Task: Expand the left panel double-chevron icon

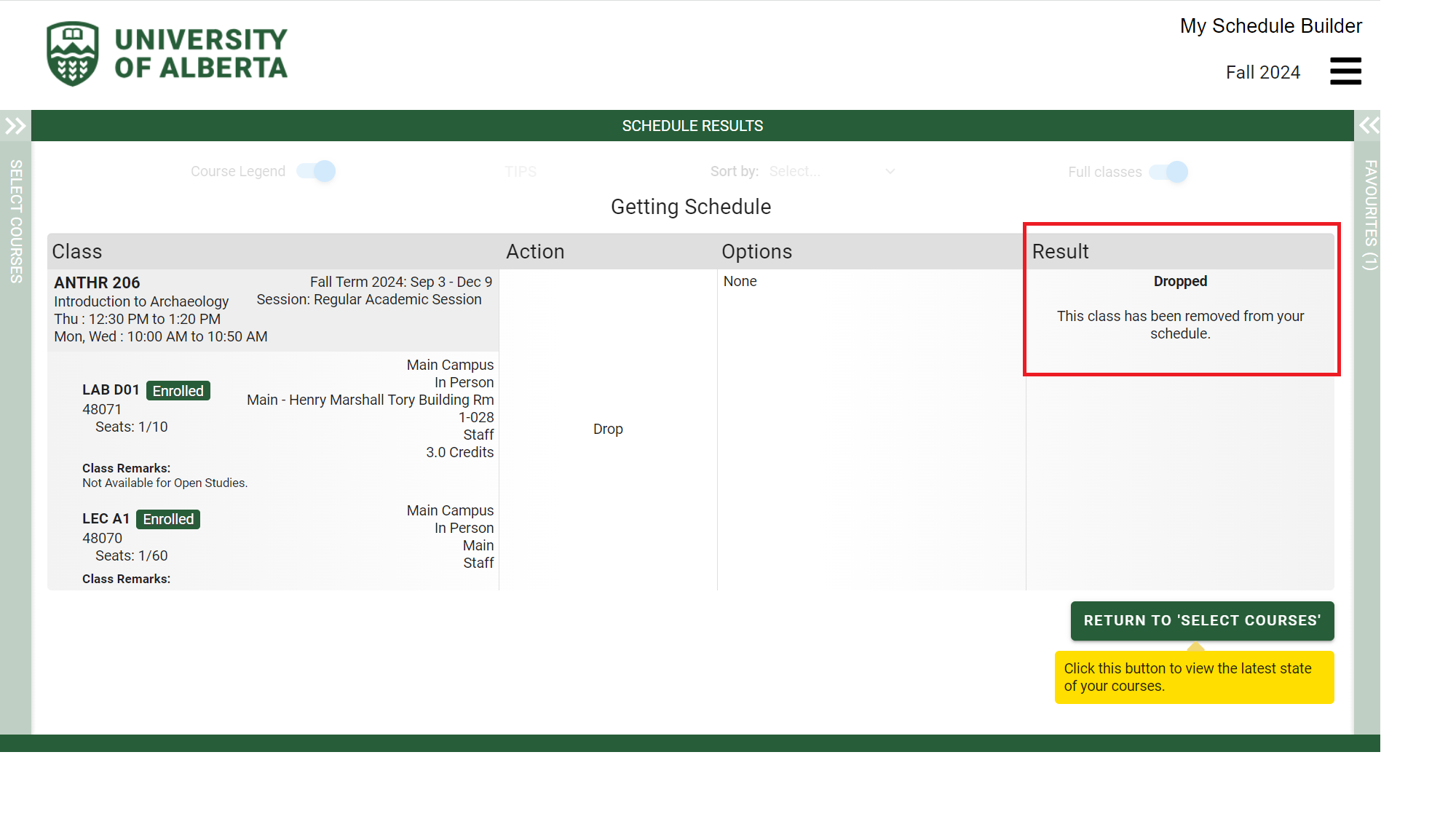Action: (x=15, y=126)
